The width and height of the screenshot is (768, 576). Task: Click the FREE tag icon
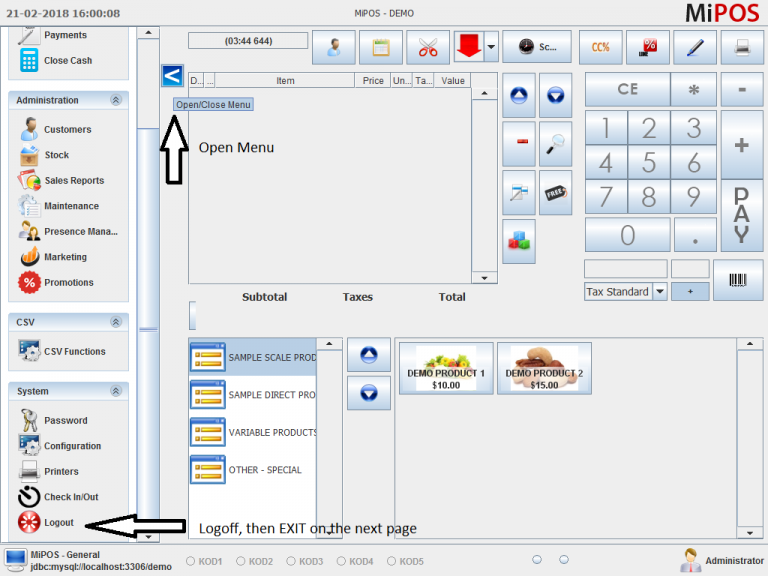tap(555, 192)
